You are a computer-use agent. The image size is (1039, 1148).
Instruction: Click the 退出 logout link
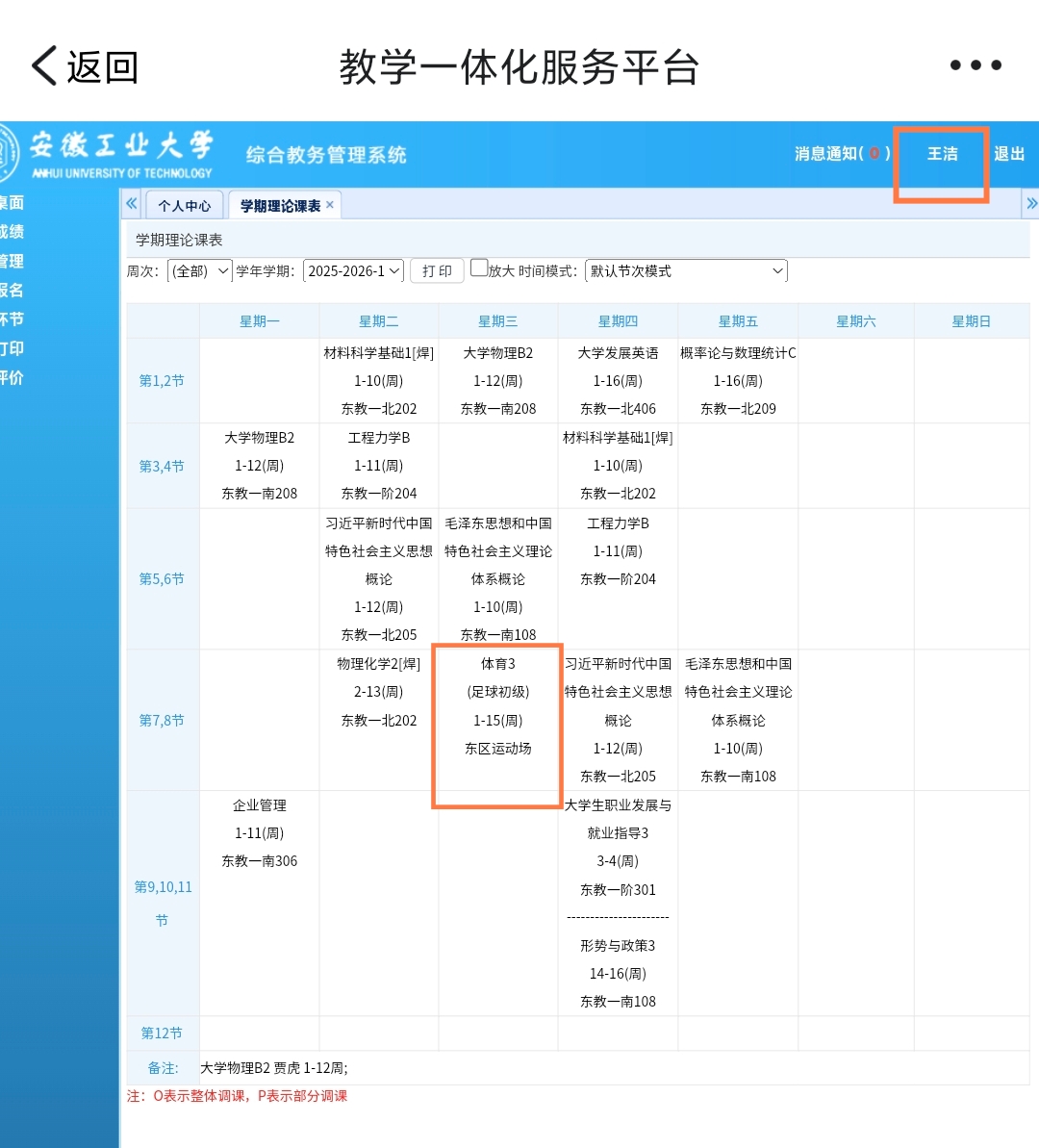pos(1009,154)
